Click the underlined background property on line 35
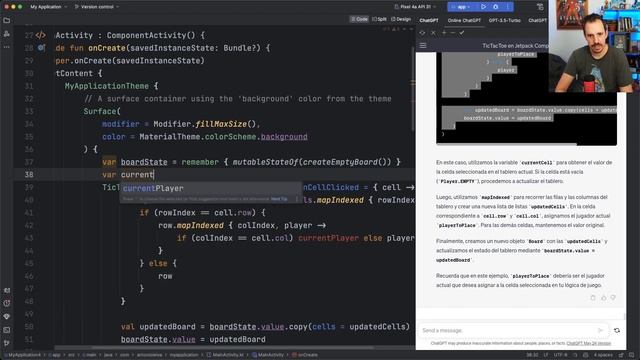Screen dimensions: 640x360 (x=284, y=137)
